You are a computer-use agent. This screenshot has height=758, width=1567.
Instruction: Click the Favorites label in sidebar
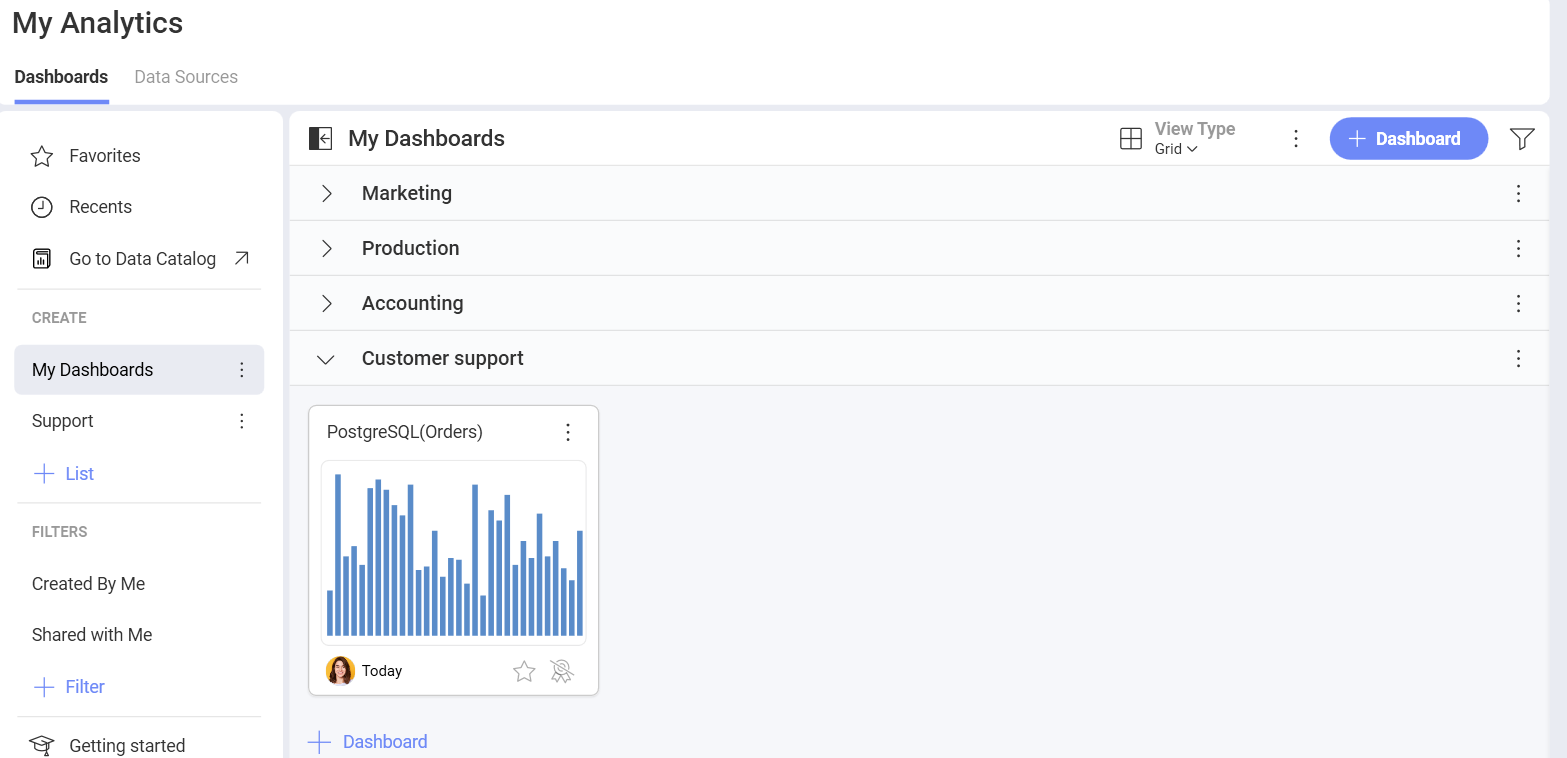[x=105, y=156]
